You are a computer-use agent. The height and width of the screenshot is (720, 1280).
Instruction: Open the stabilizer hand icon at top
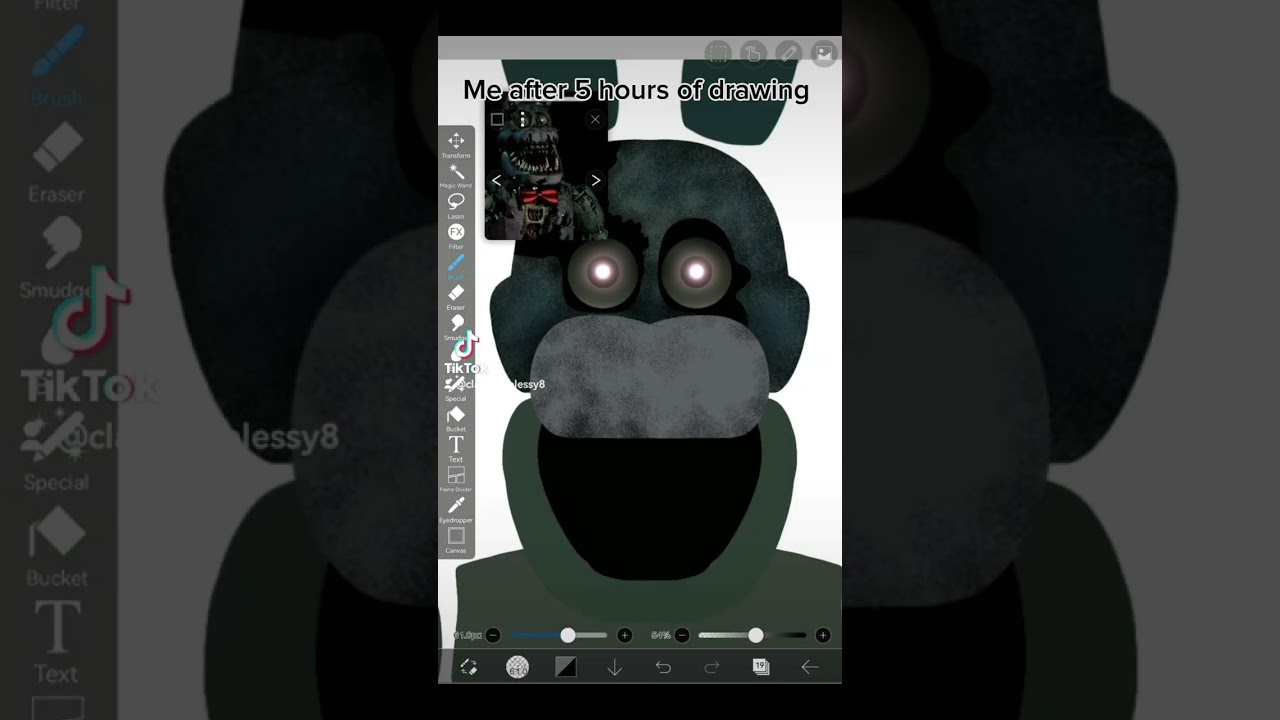click(753, 53)
